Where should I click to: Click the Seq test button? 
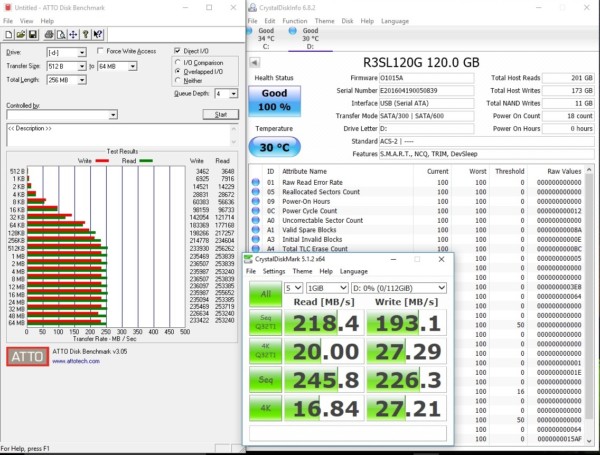pos(266,380)
